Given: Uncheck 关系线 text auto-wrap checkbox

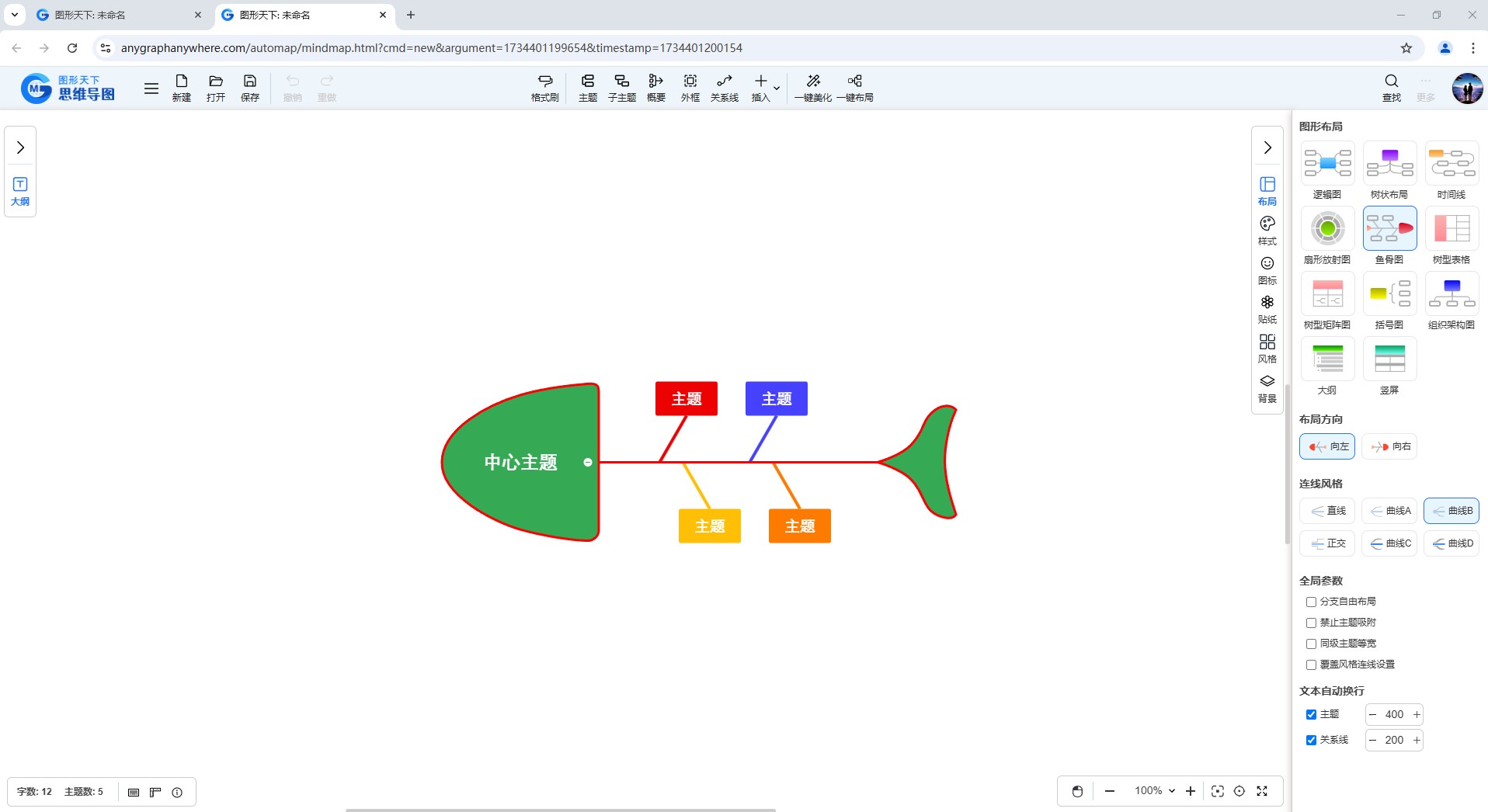Looking at the screenshot, I should 1311,740.
